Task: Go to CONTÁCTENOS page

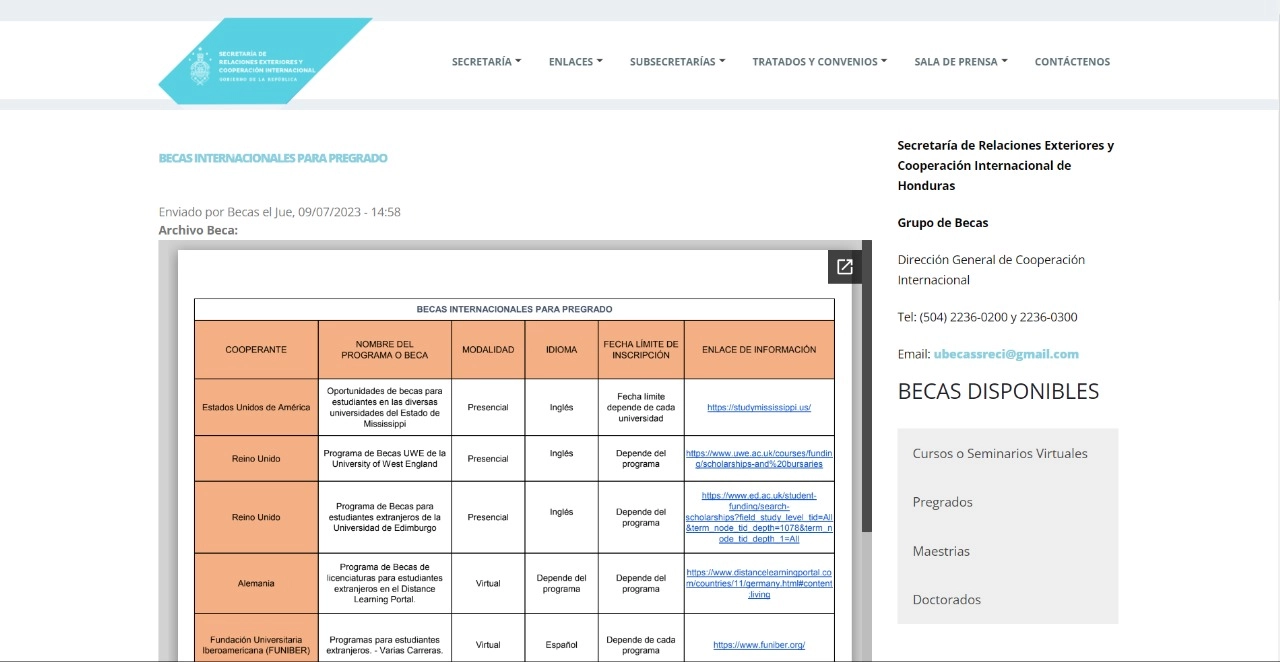Action: [1072, 62]
